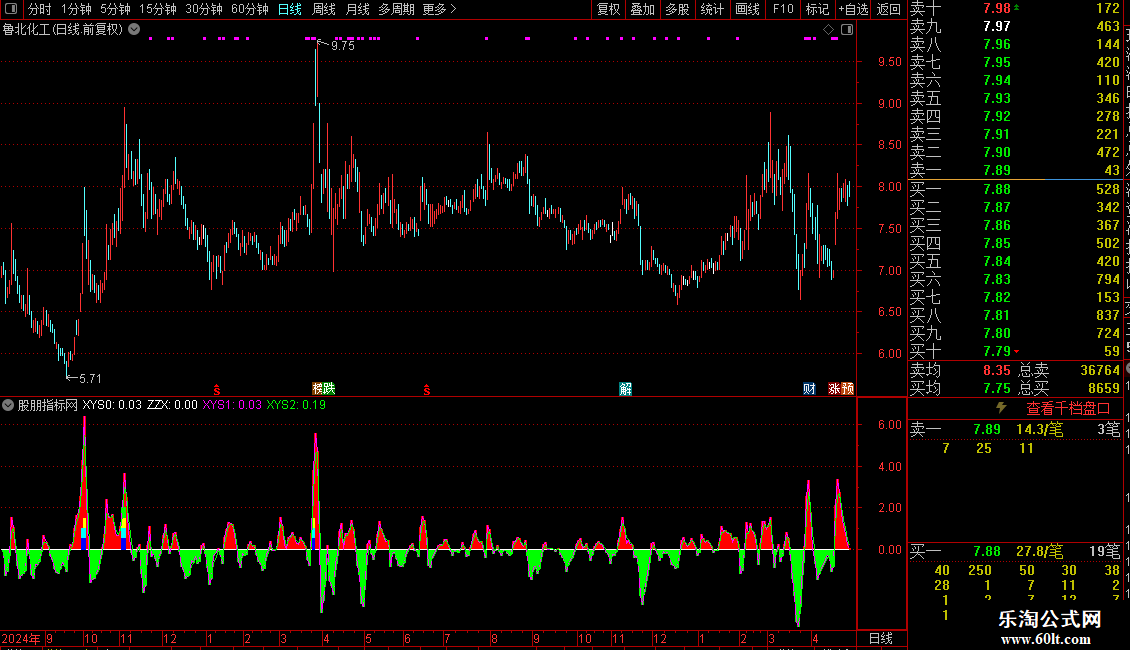This screenshot has height=650, width=1130.
Task: Select the 60分钟 period tab
Action: click(249, 9)
